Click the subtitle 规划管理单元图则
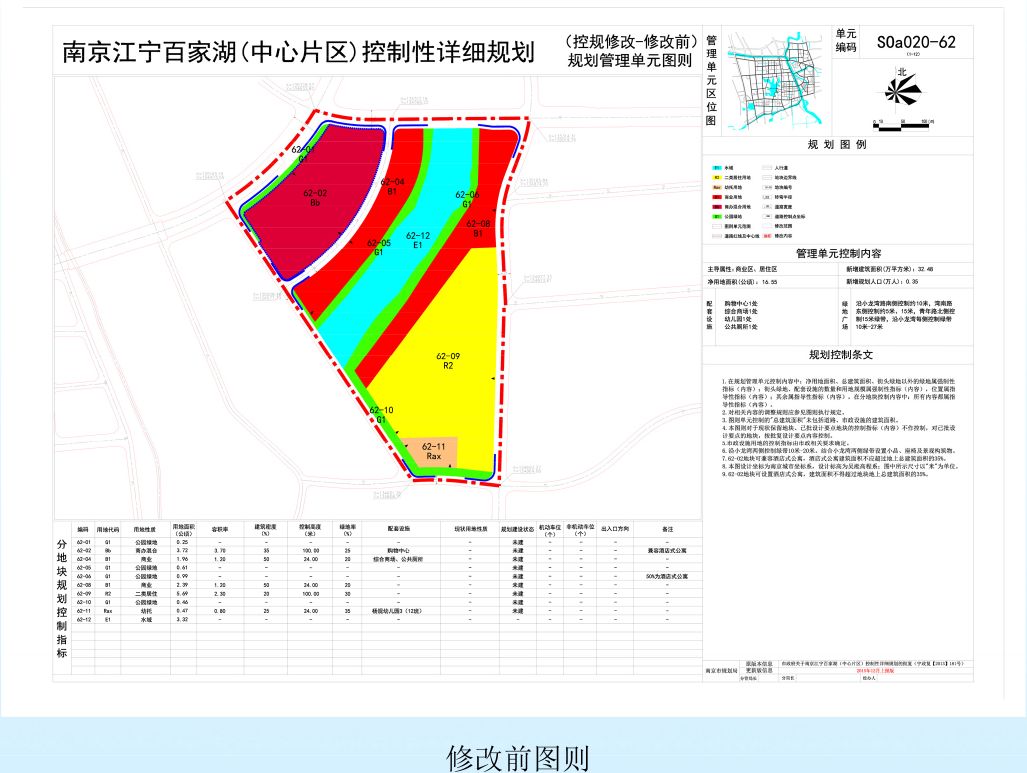This screenshot has width=1027, height=773. pos(629,61)
